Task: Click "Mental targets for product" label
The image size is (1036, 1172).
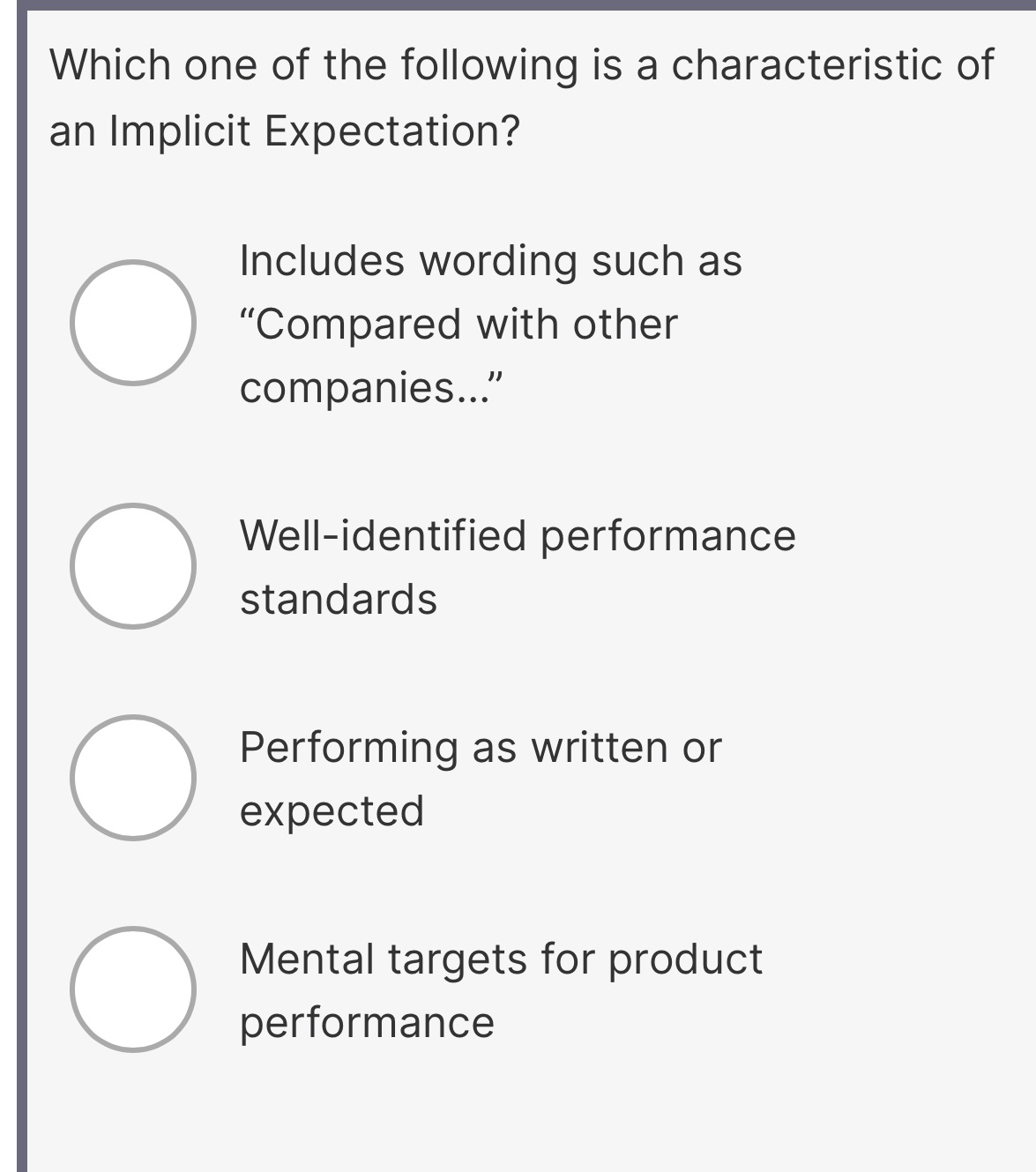Action: pyautogui.click(x=500, y=959)
